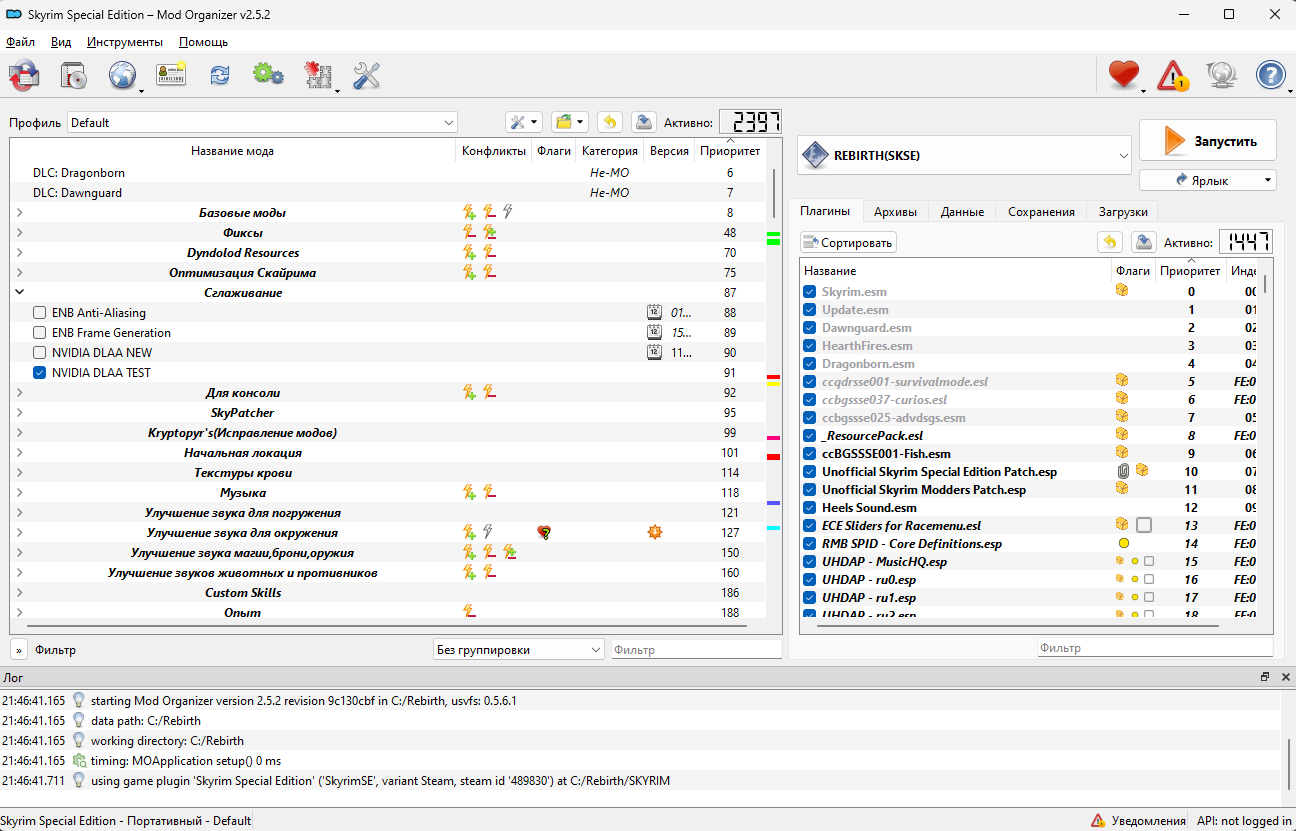Click the attachment icon on Unofficial Skyrim Special Edition Patch.esp
Image resolution: width=1296 pixels, height=831 pixels.
tap(1123, 471)
